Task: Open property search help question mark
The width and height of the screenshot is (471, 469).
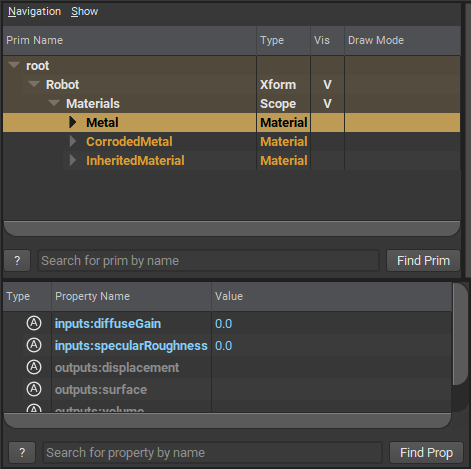Action: [x=22, y=453]
